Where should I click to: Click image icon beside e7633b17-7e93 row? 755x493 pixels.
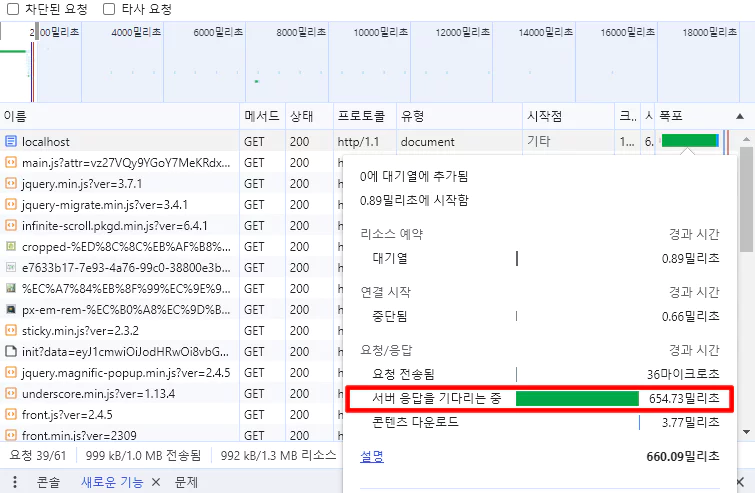coord(11,267)
